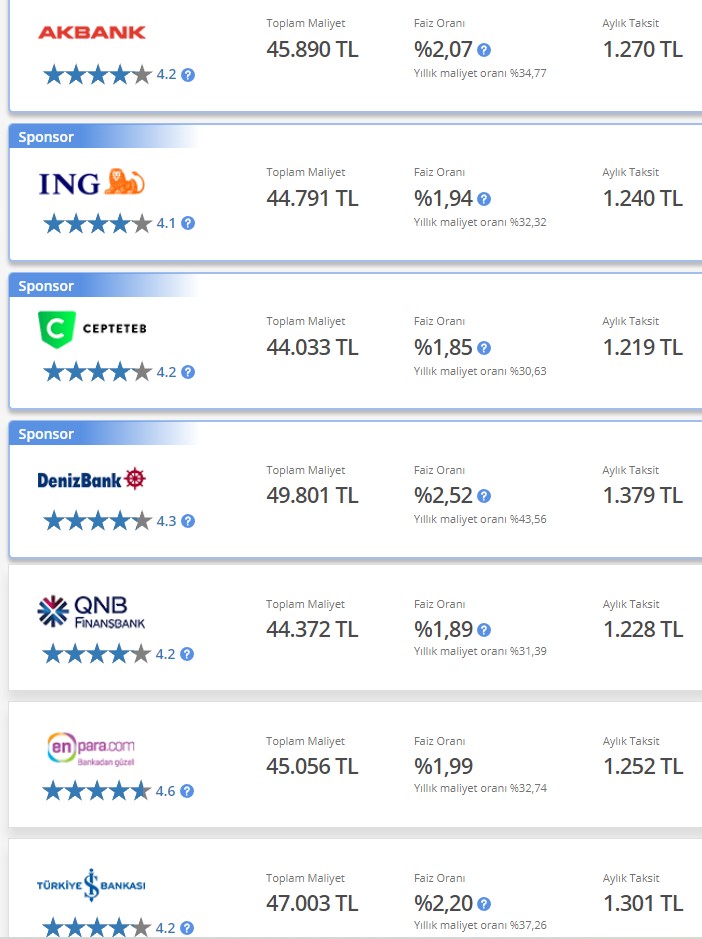The width and height of the screenshot is (702, 939).
Task: Open the QNB Finansbank logo
Action: (x=91, y=611)
